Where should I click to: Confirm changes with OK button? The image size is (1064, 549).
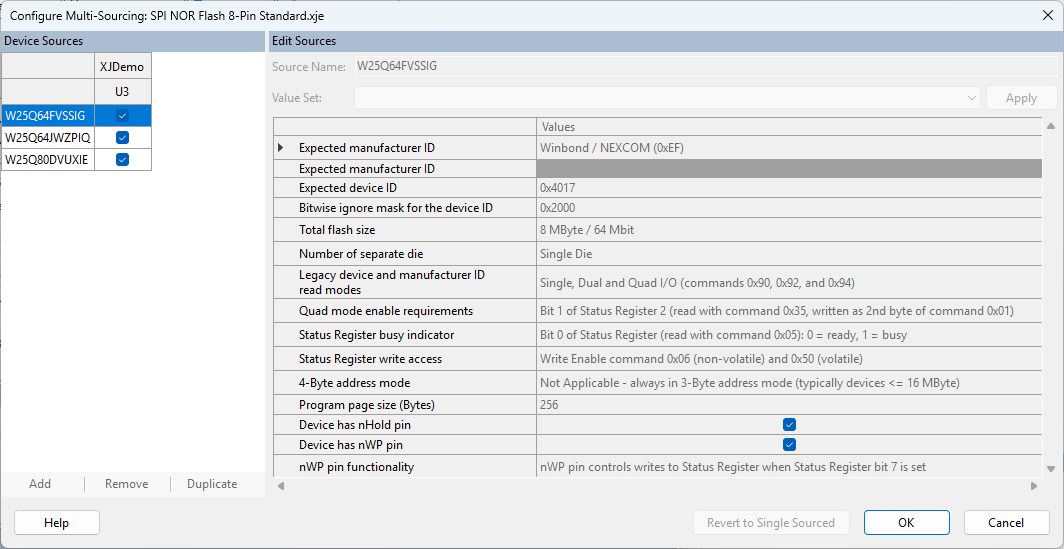coord(906,522)
